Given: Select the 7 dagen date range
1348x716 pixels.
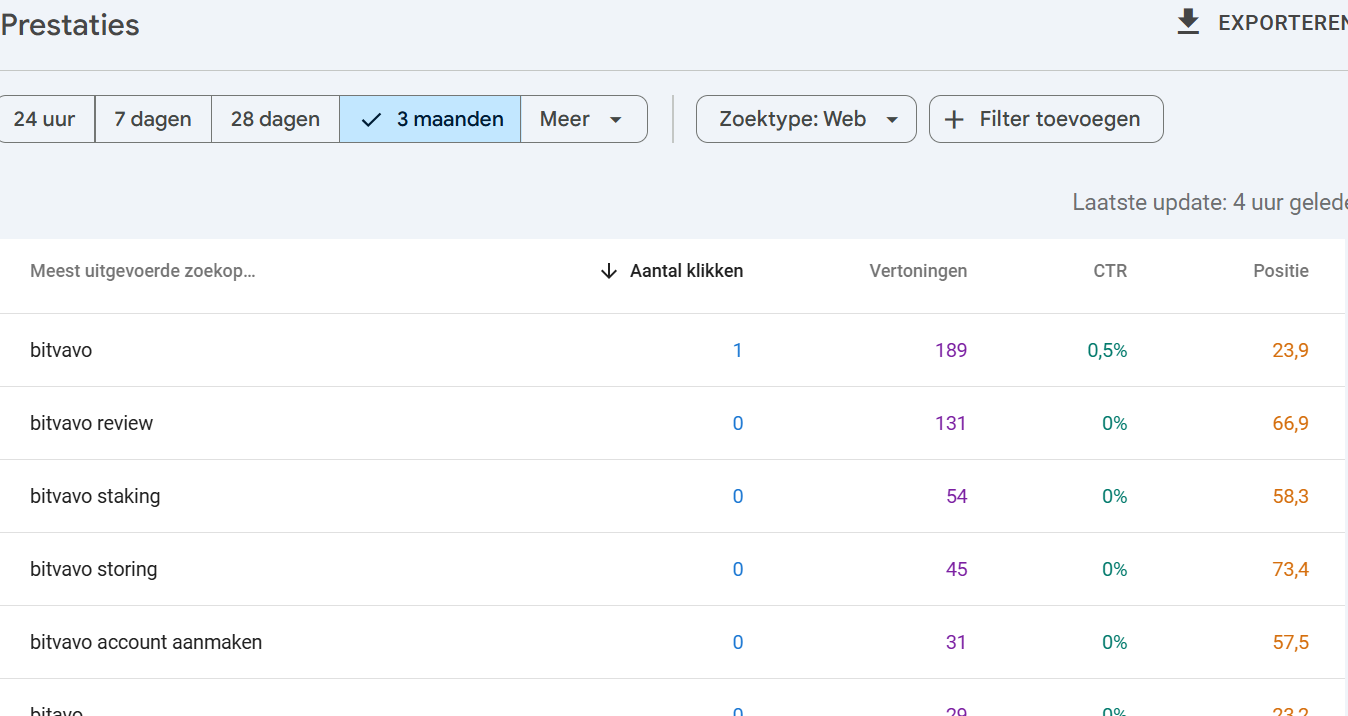Looking at the screenshot, I should (153, 119).
